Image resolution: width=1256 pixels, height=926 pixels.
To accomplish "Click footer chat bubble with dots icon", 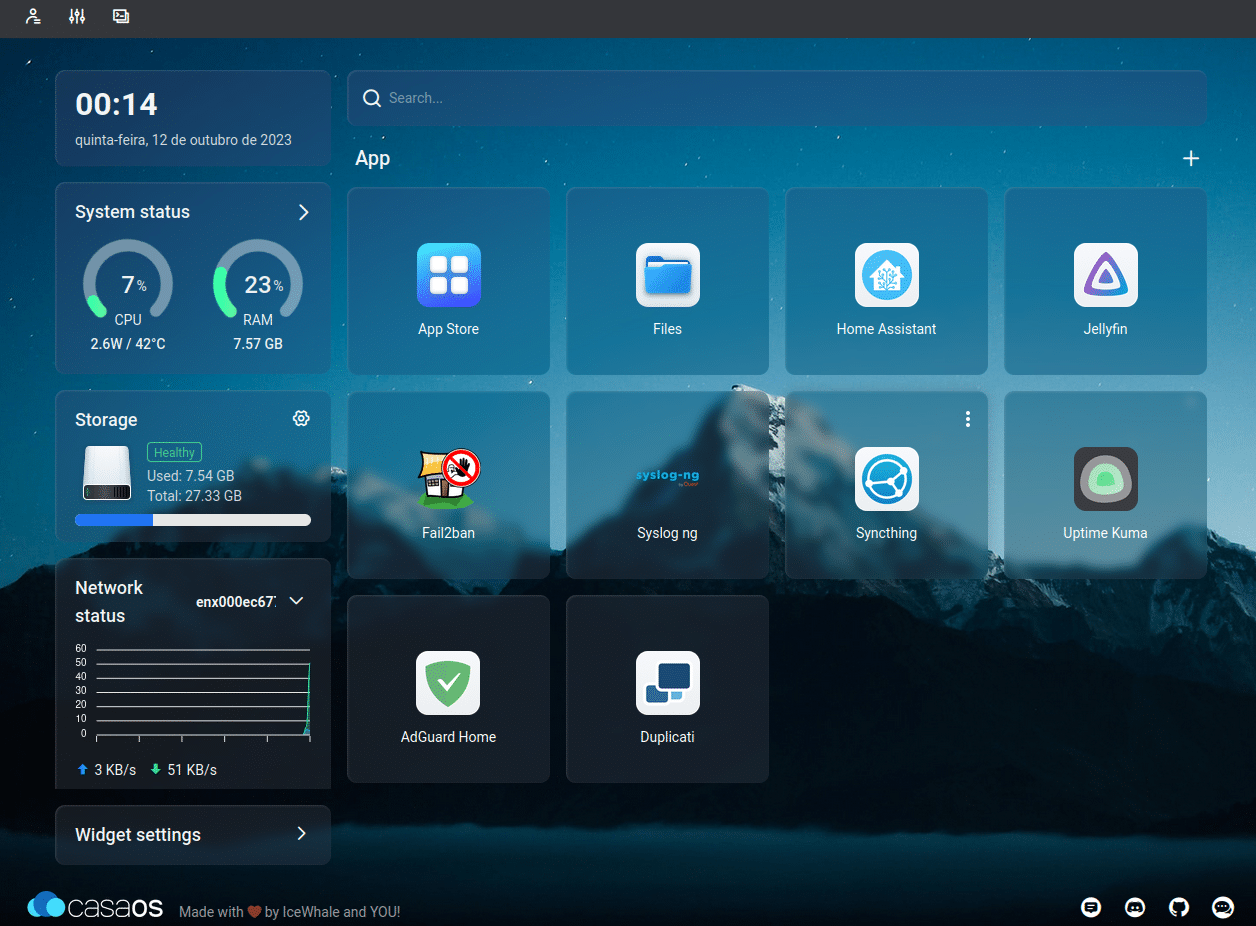I will point(1223,907).
